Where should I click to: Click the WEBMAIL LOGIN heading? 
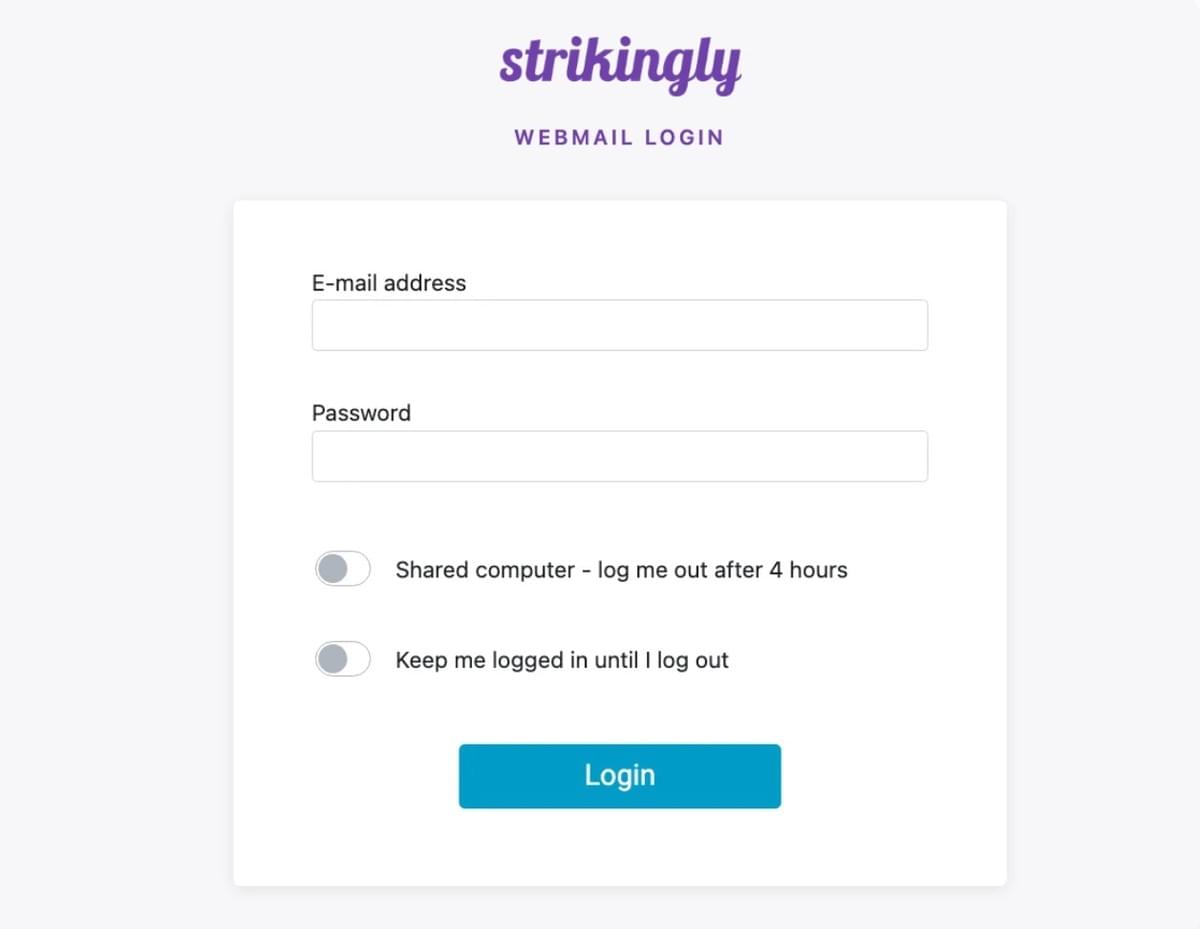pyautogui.click(x=618, y=137)
